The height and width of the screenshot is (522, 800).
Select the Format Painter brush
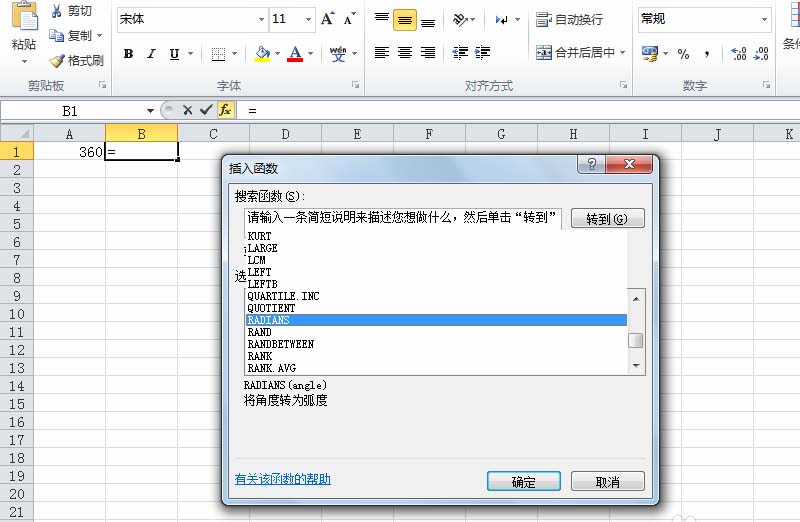click(57, 61)
